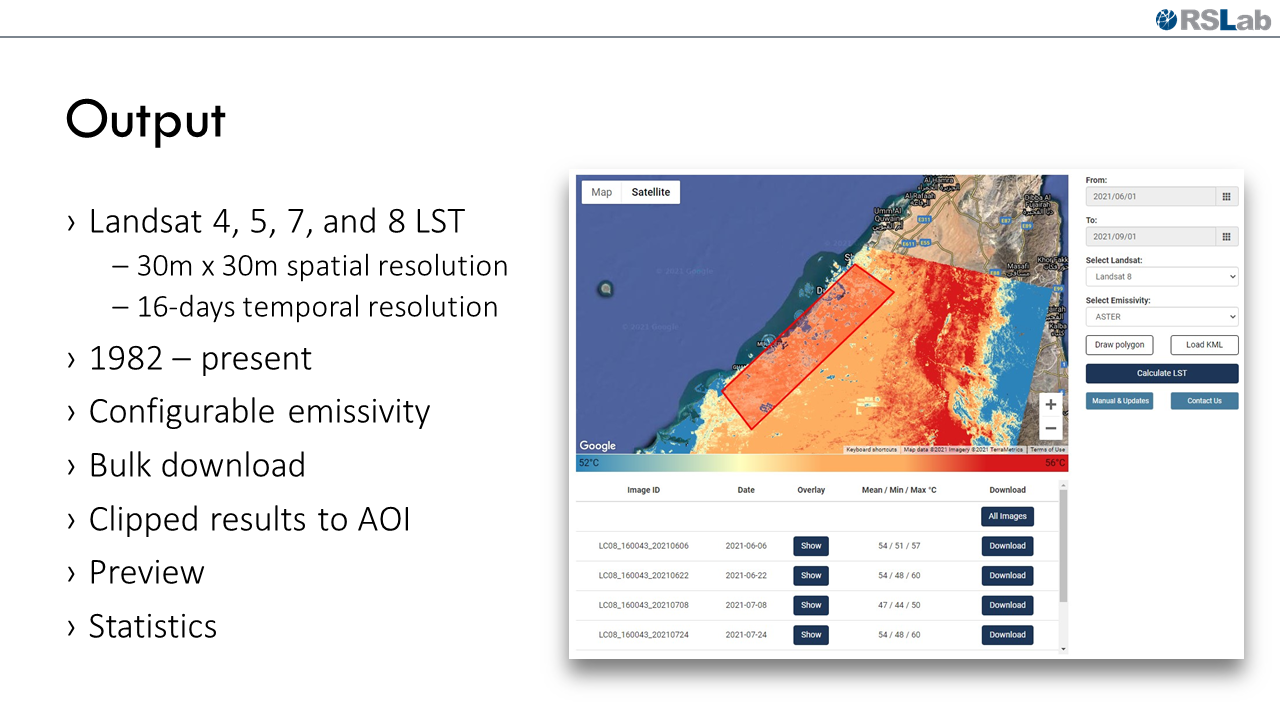Click the Image ID column header
Viewport: 1280px width, 720px height.
coord(643,490)
